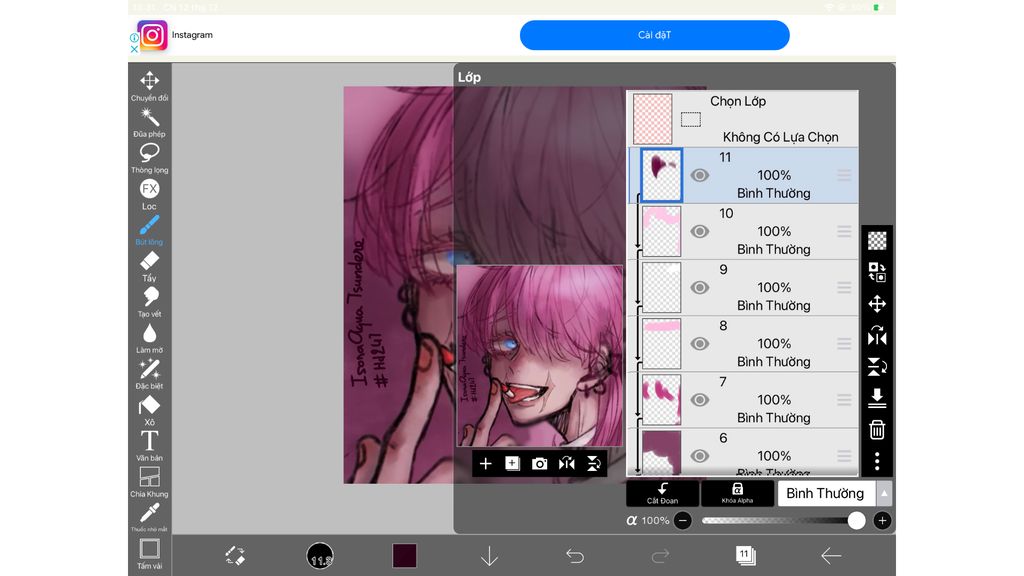
Task: Open the Tấm vải canvas tool
Action: click(x=150, y=554)
